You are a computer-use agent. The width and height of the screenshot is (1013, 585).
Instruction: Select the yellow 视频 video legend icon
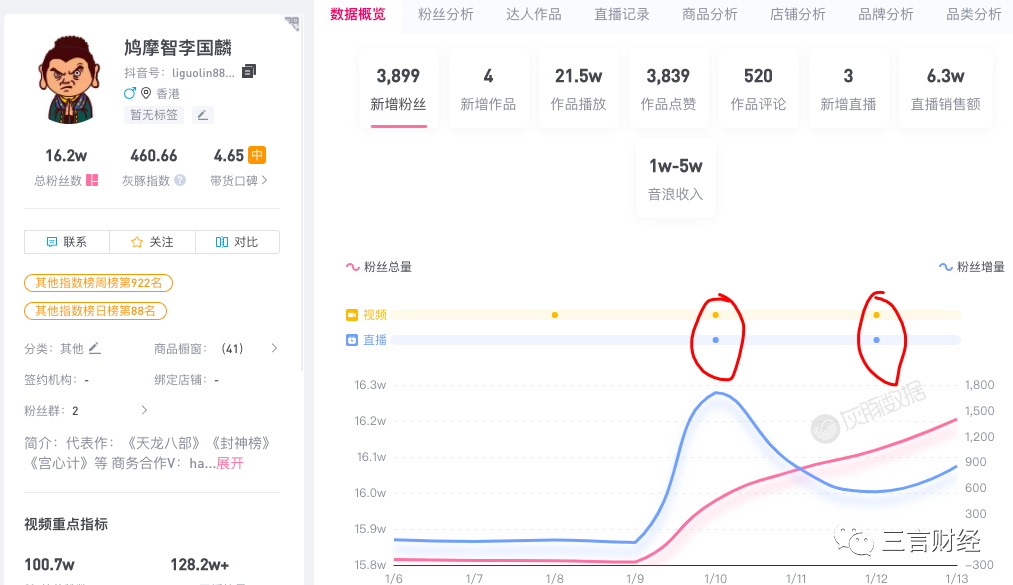tap(352, 314)
